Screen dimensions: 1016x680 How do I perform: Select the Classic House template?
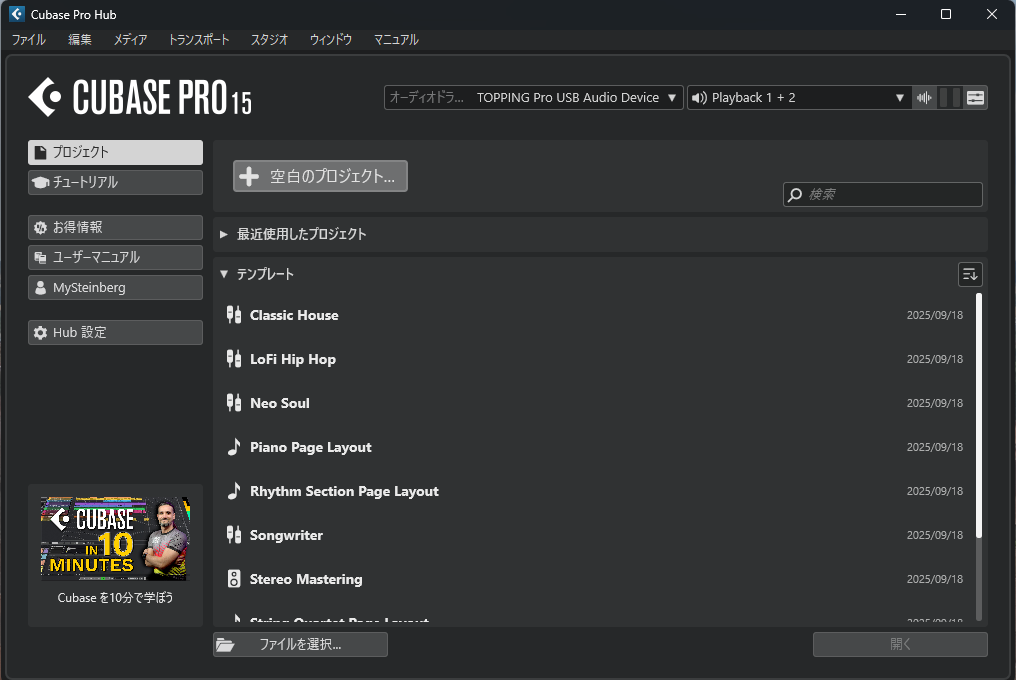(294, 315)
